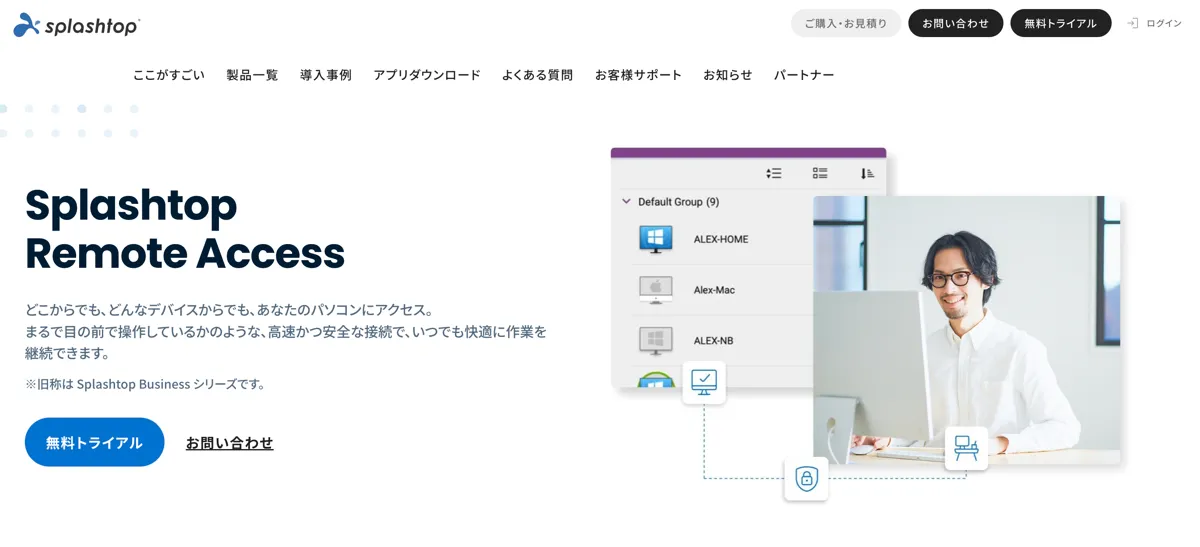Click the sort-list icon in device panel
This screenshot has height=547, width=1200.
coord(773,173)
